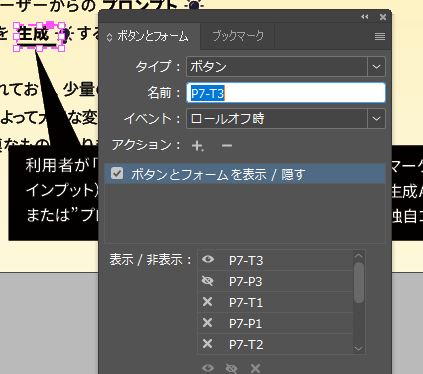
Task: Select P7-P3 in the visibility list
Action: tap(275, 281)
